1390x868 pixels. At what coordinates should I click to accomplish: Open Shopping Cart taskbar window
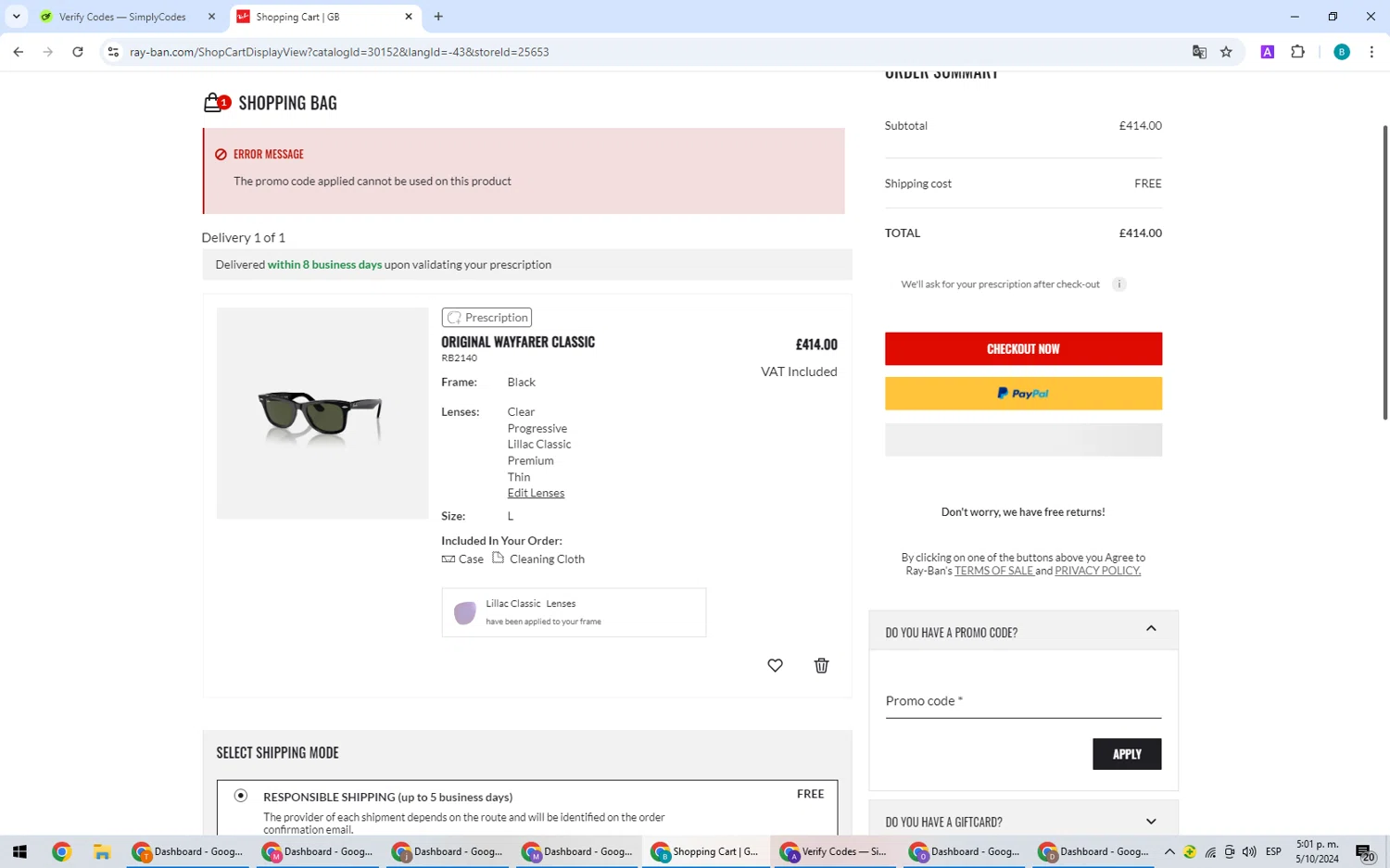click(x=705, y=851)
